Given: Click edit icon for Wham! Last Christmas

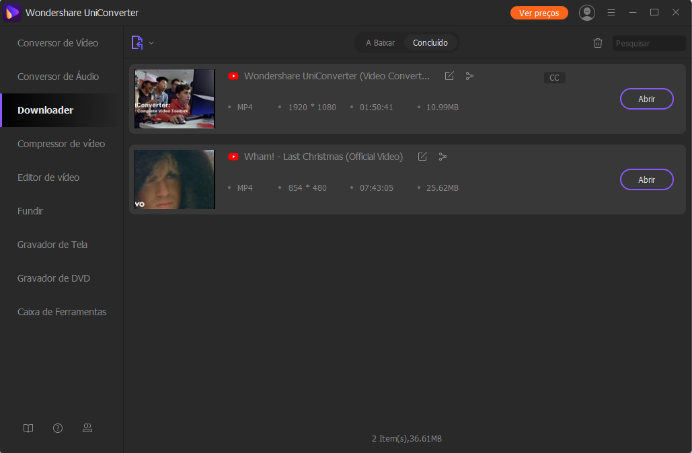Looking at the screenshot, I should click(x=422, y=157).
